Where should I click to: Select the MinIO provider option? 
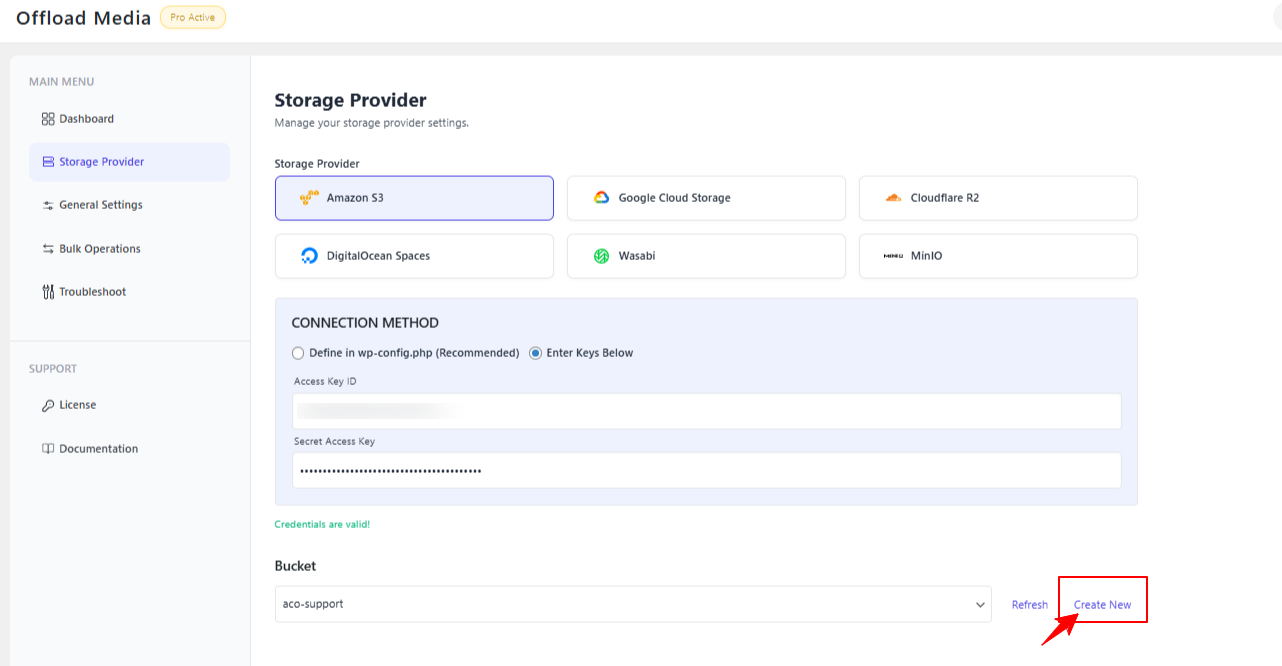(998, 256)
